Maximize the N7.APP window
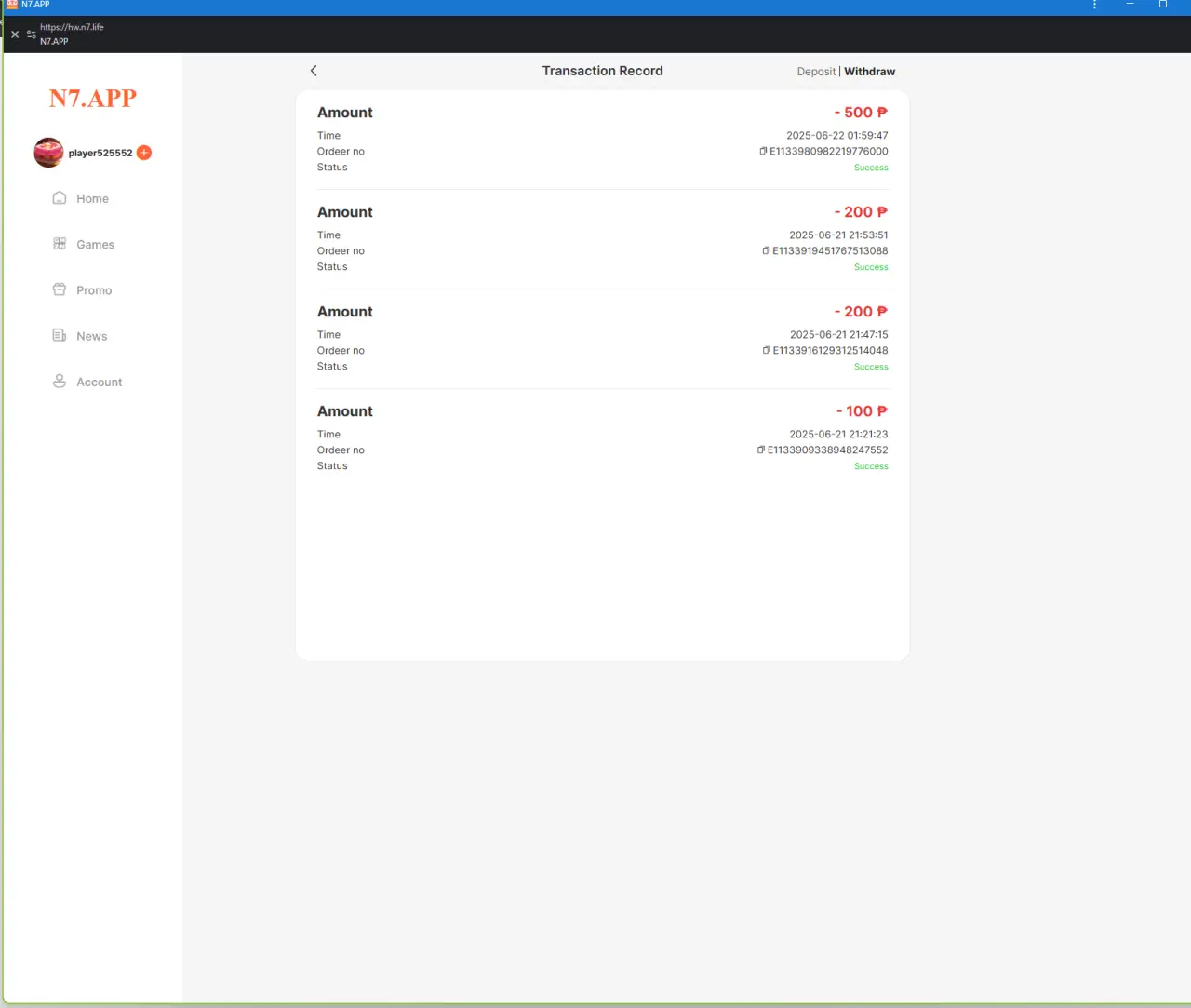The width and height of the screenshot is (1191, 1008). coord(1163,5)
